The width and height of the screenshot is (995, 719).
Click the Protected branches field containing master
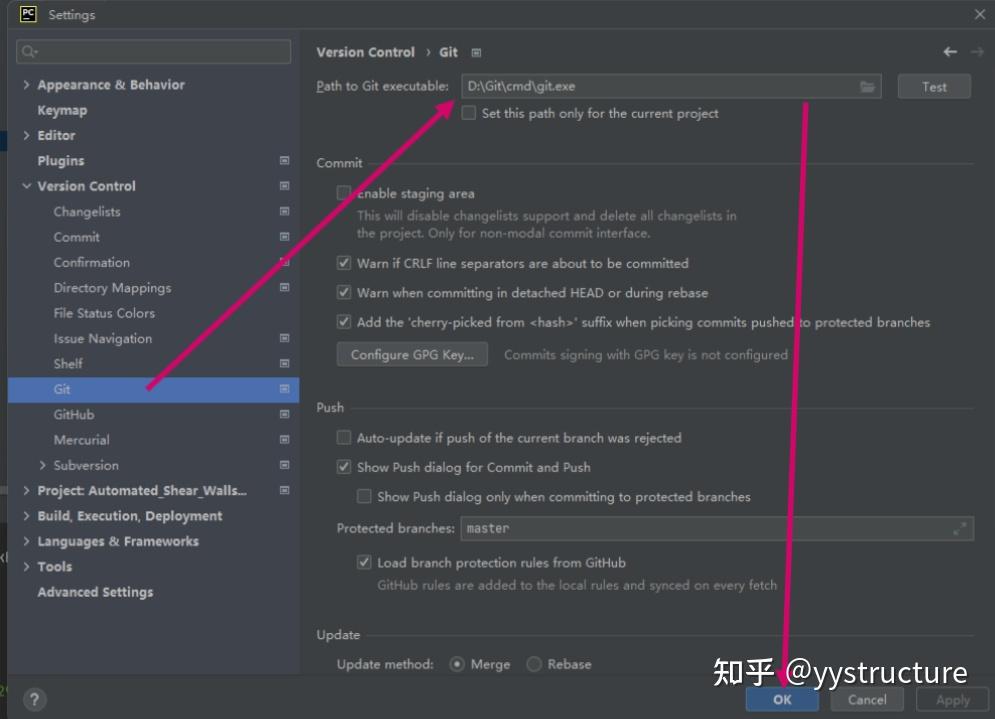click(650, 528)
